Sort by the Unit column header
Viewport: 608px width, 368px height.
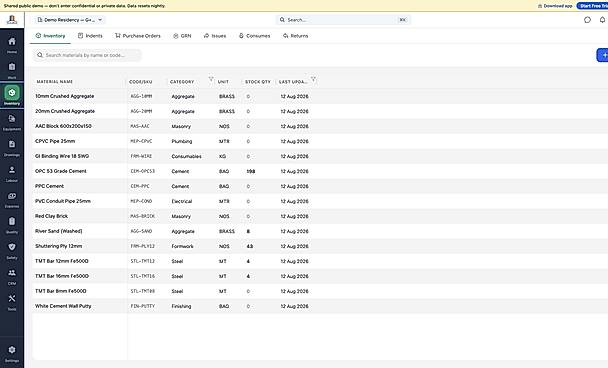(x=223, y=82)
